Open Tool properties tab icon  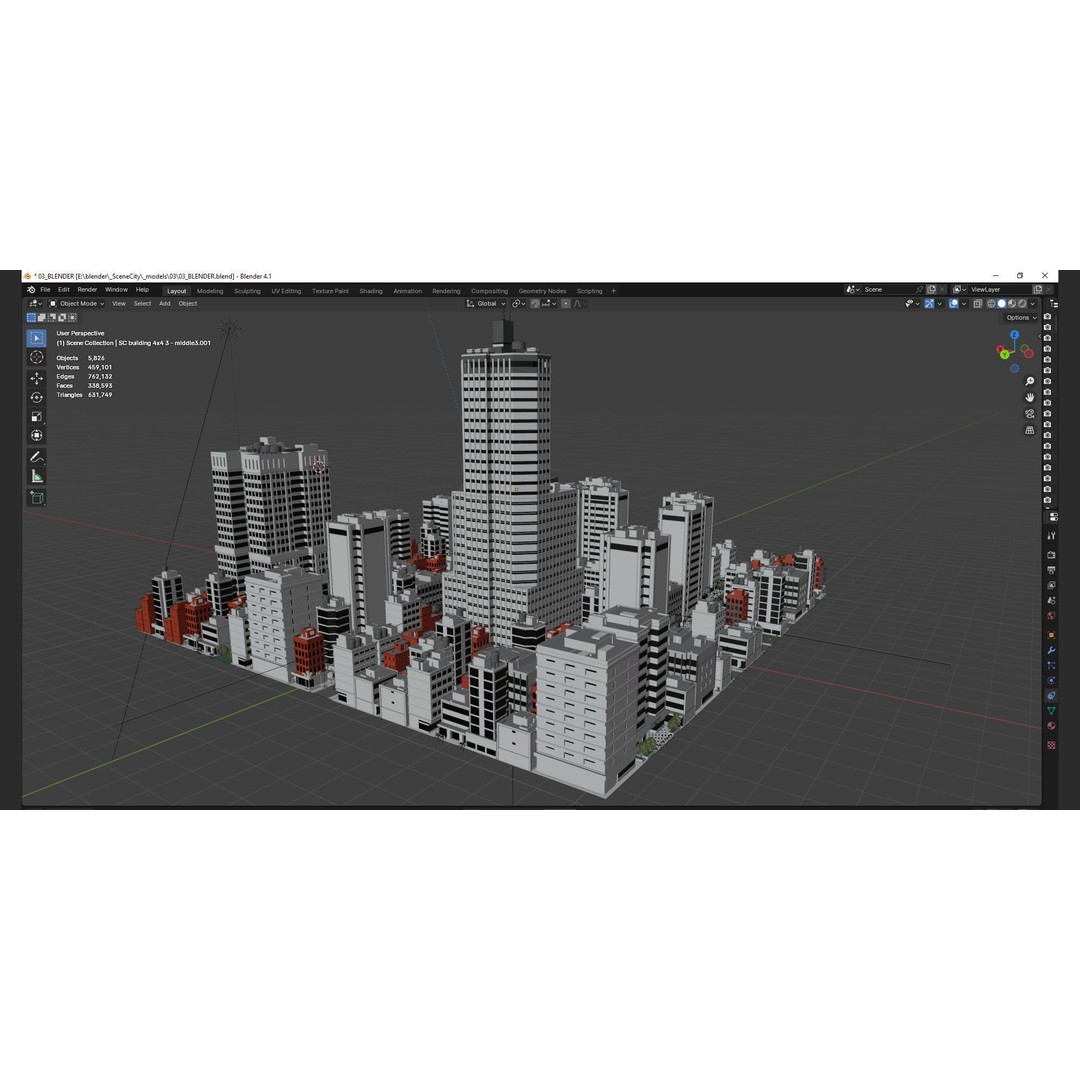(1051, 536)
